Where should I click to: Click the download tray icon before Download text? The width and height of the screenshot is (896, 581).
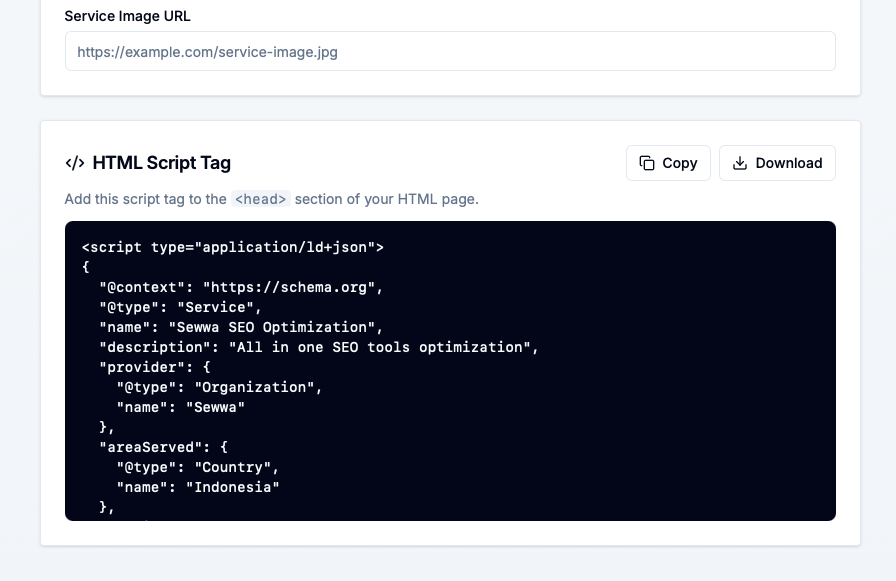click(x=740, y=163)
